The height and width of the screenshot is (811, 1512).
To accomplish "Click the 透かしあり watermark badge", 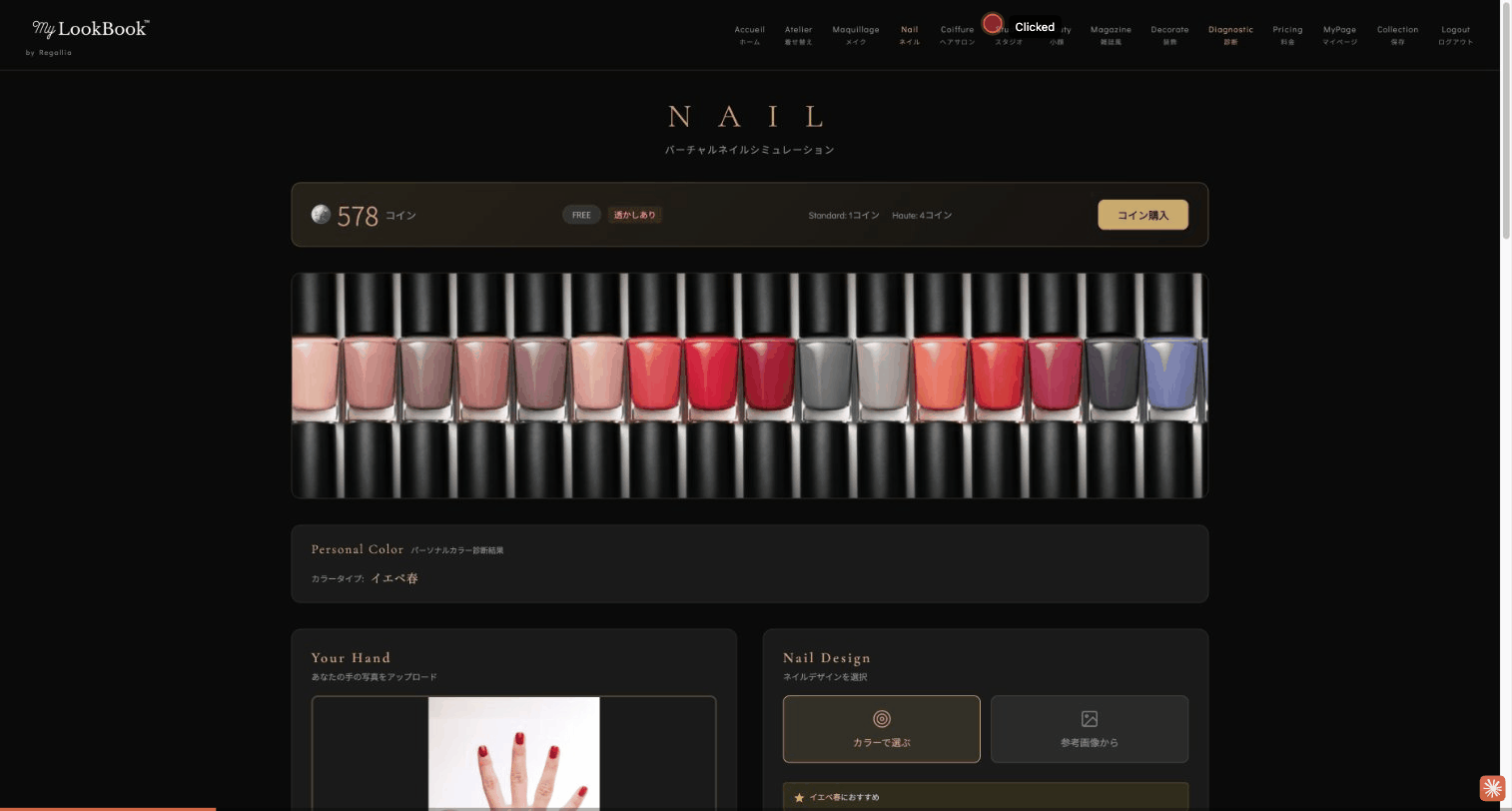I will (635, 215).
